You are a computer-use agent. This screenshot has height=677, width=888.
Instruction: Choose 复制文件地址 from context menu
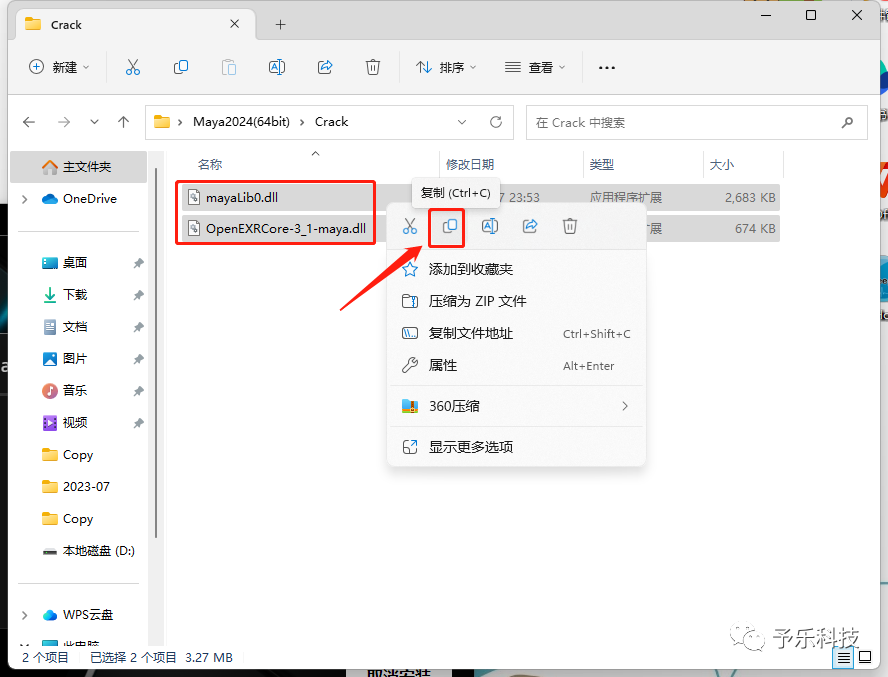click(516, 334)
